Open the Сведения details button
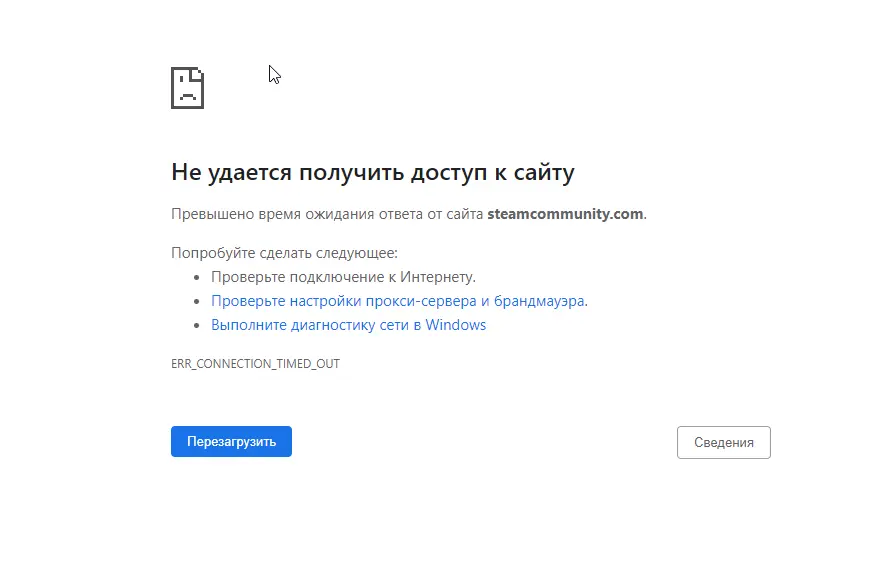This screenshot has height=567, width=883. [x=724, y=443]
